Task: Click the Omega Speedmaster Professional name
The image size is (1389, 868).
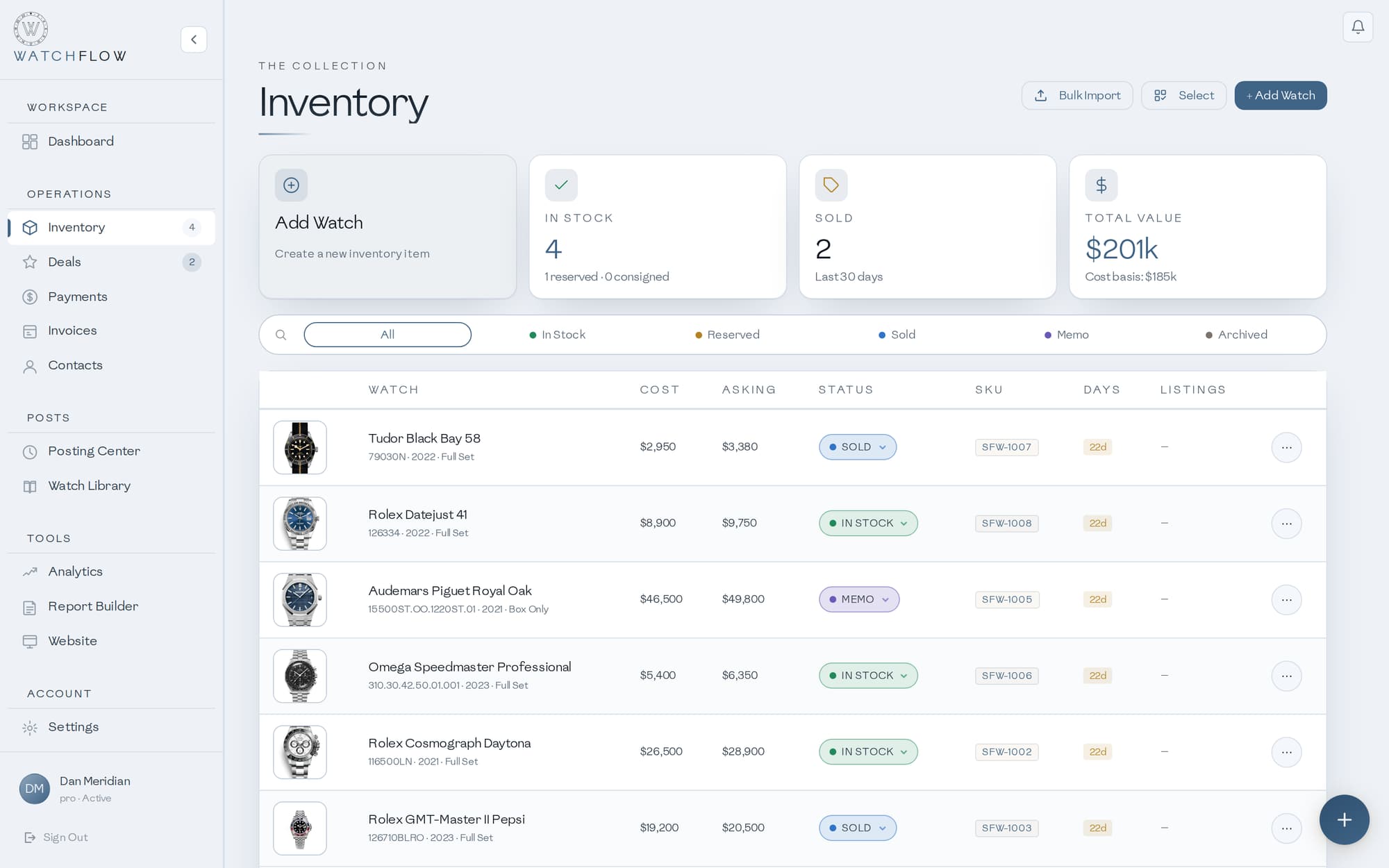Action: (x=469, y=667)
